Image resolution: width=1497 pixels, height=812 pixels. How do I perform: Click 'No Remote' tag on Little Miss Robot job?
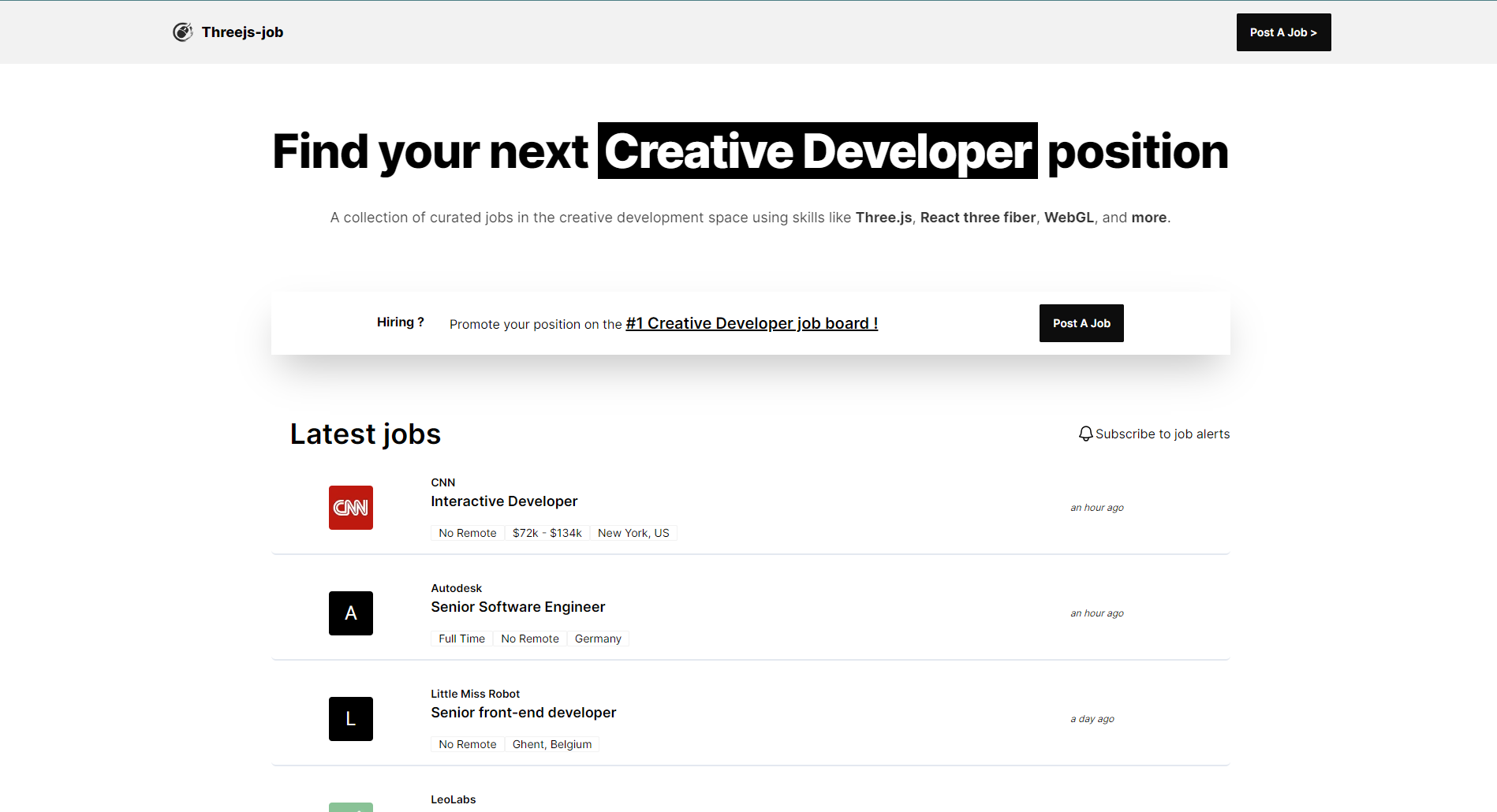pyautogui.click(x=468, y=744)
